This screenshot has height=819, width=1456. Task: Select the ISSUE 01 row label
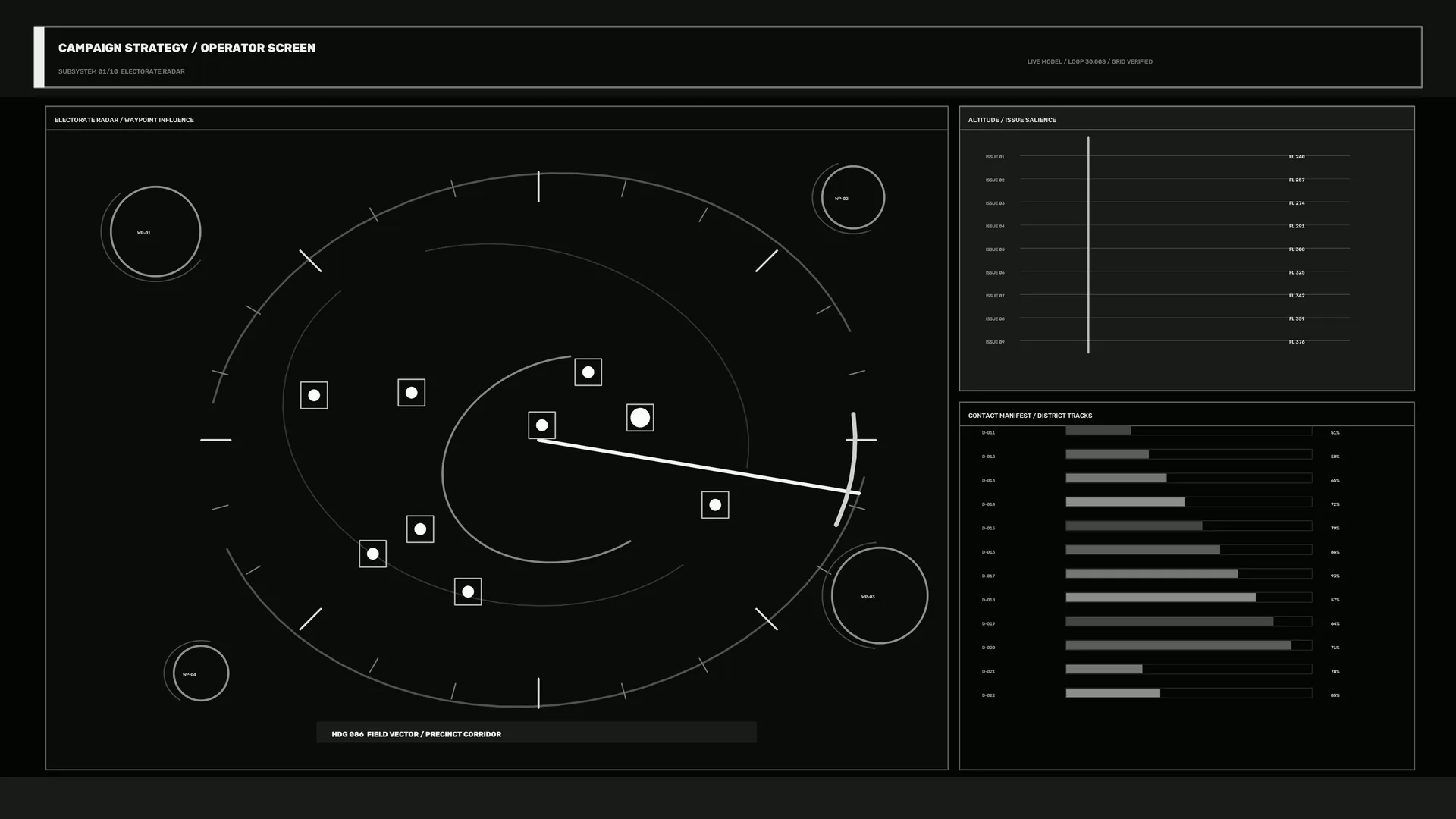tap(995, 157)
